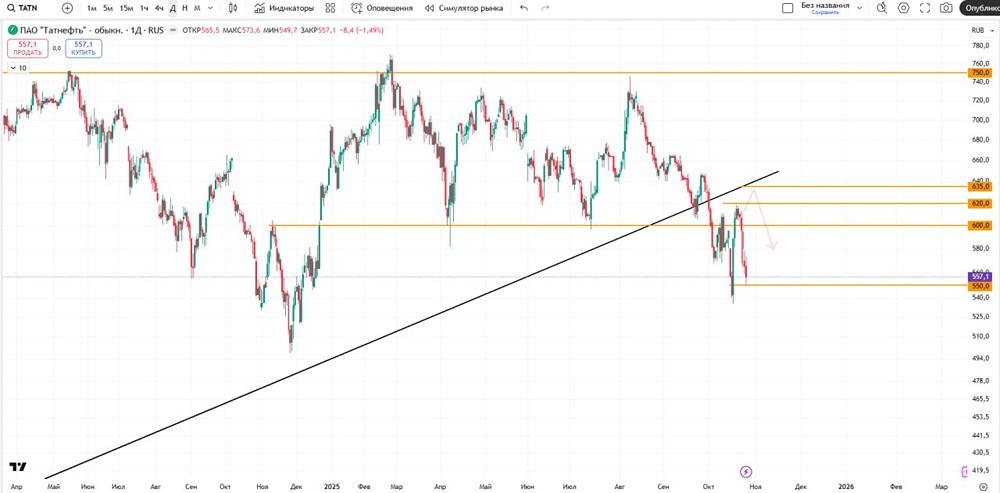Switch to the 1ч timeframe

[x=144, y=8]
